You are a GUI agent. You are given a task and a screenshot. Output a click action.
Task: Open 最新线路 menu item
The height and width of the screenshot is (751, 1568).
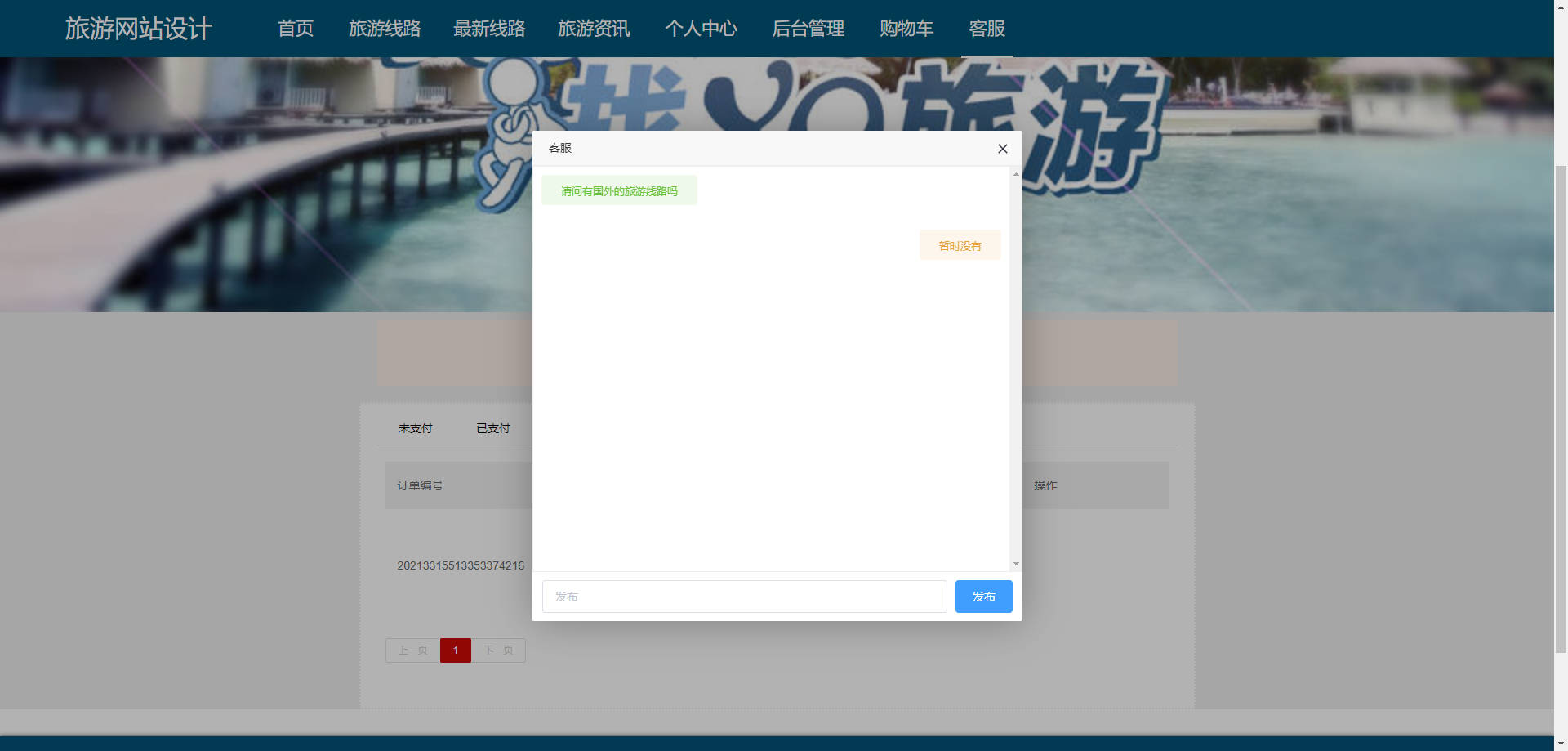click(x=489, y=29)
